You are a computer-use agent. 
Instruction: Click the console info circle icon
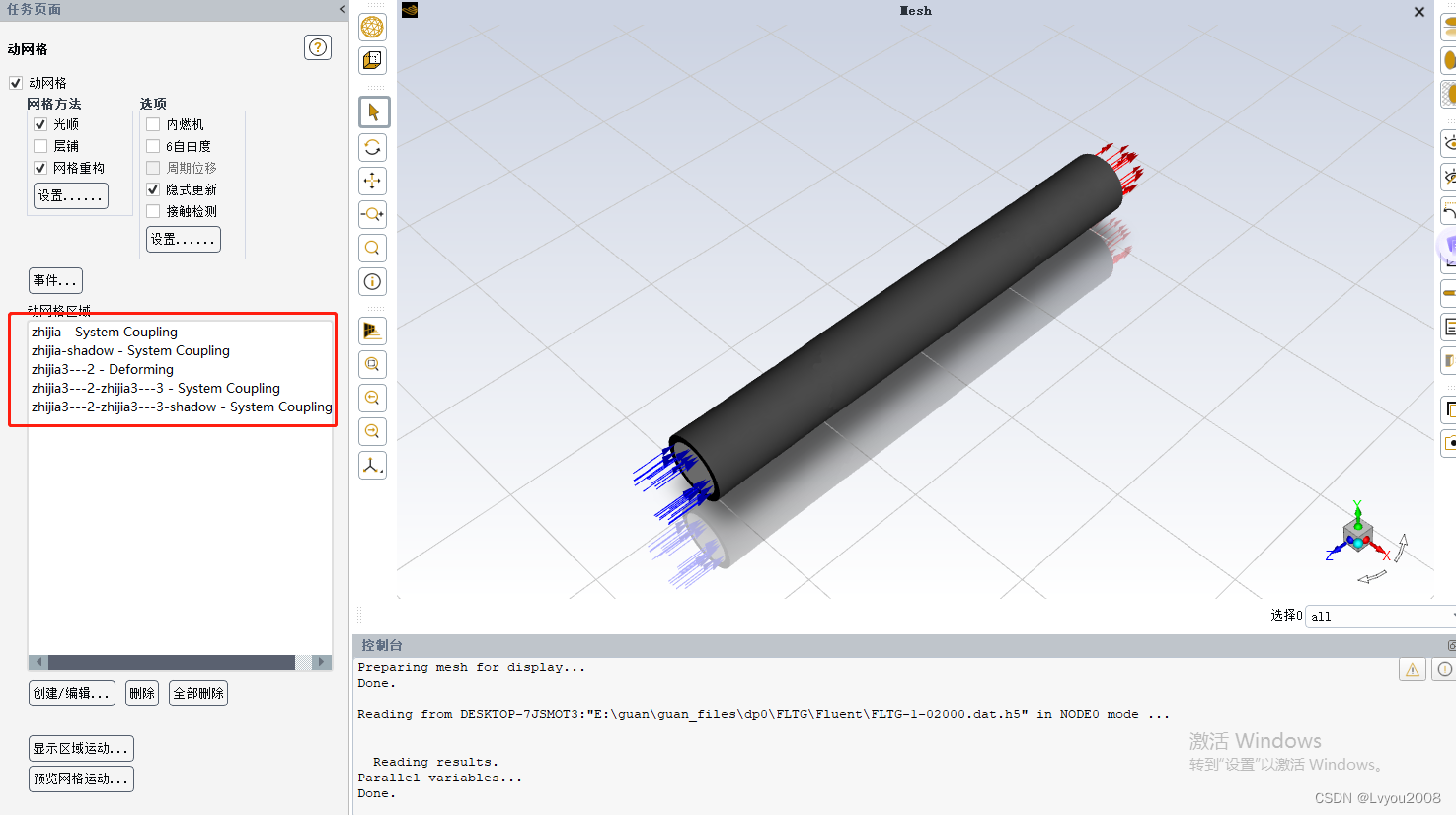click(1445, 670)
